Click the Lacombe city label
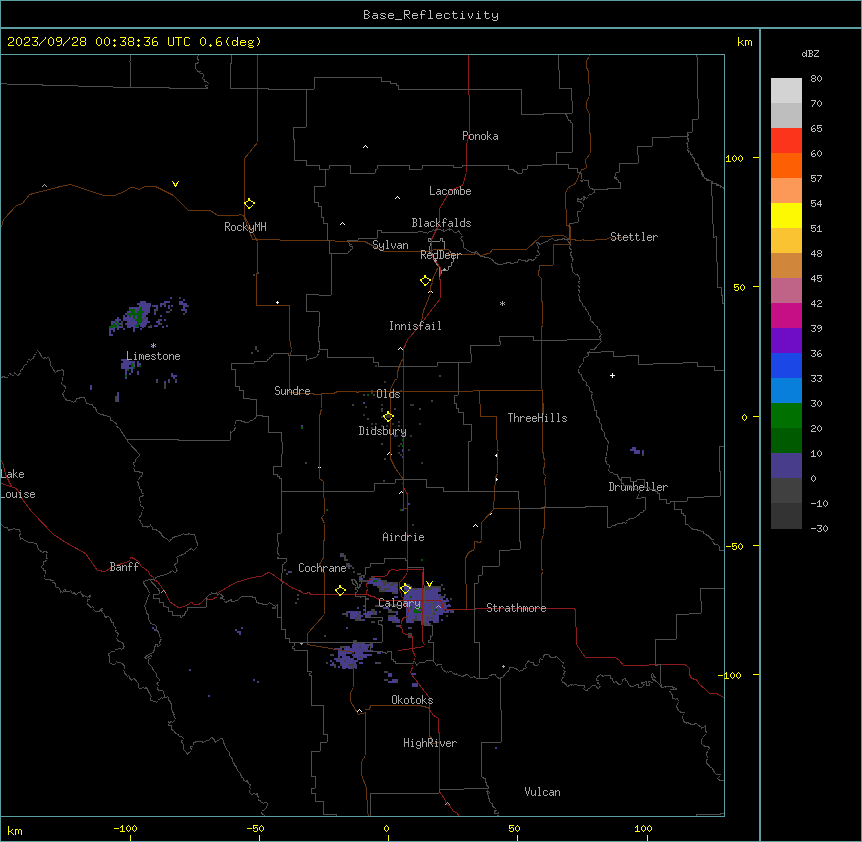Viewport: 862px width, 842px height. pos(450,191)
